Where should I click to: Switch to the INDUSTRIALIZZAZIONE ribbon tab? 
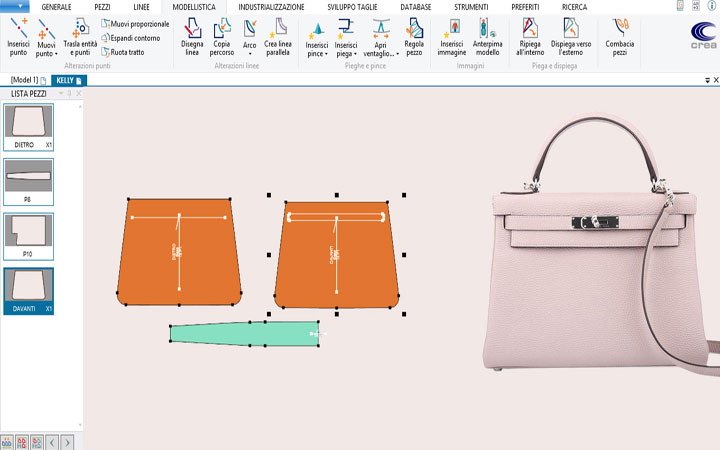[x=271, y=7]
